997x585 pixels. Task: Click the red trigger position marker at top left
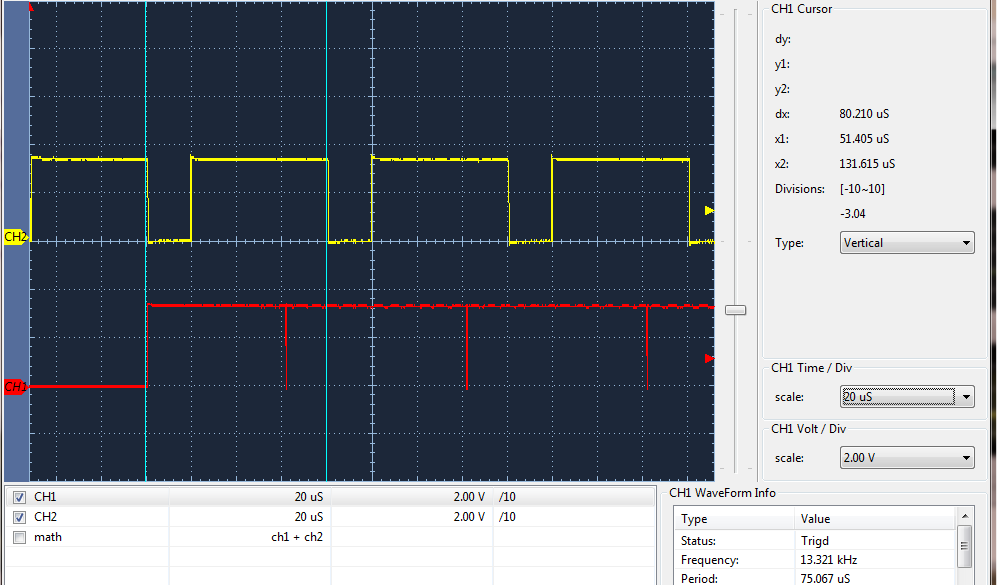click(x=32, y=6)
